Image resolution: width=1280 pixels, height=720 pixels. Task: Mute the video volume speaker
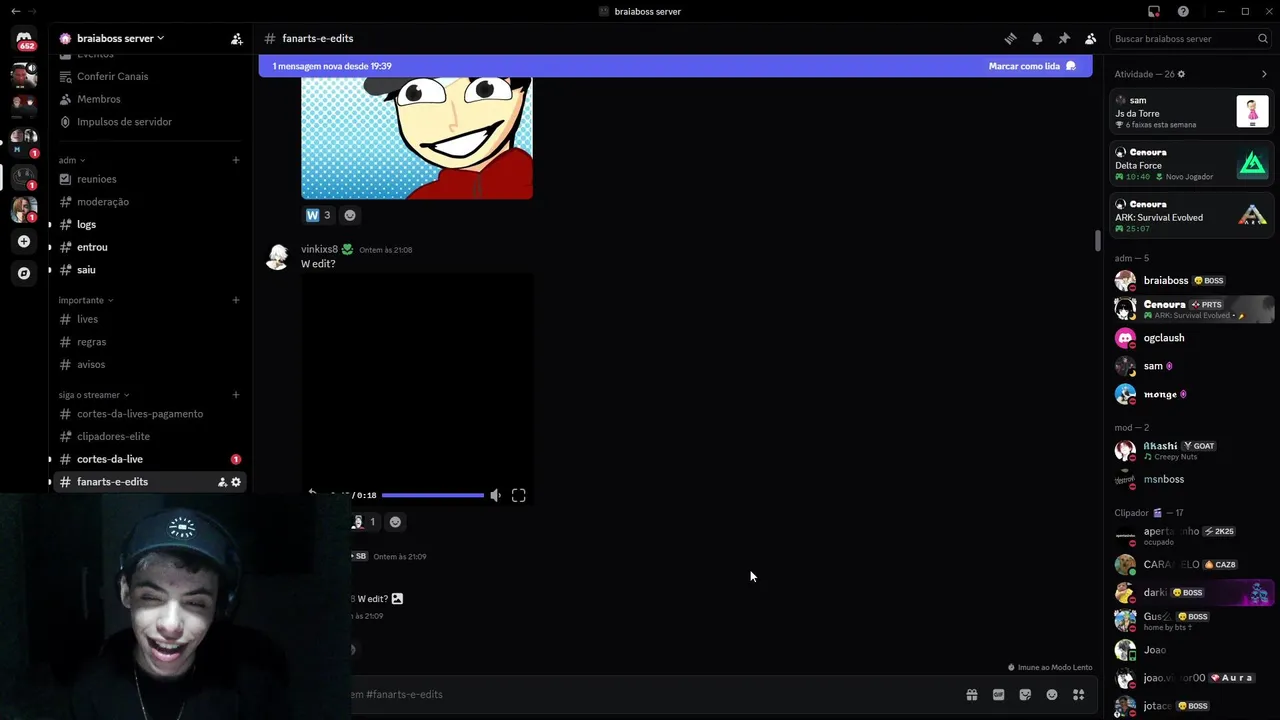coord(496,495)
